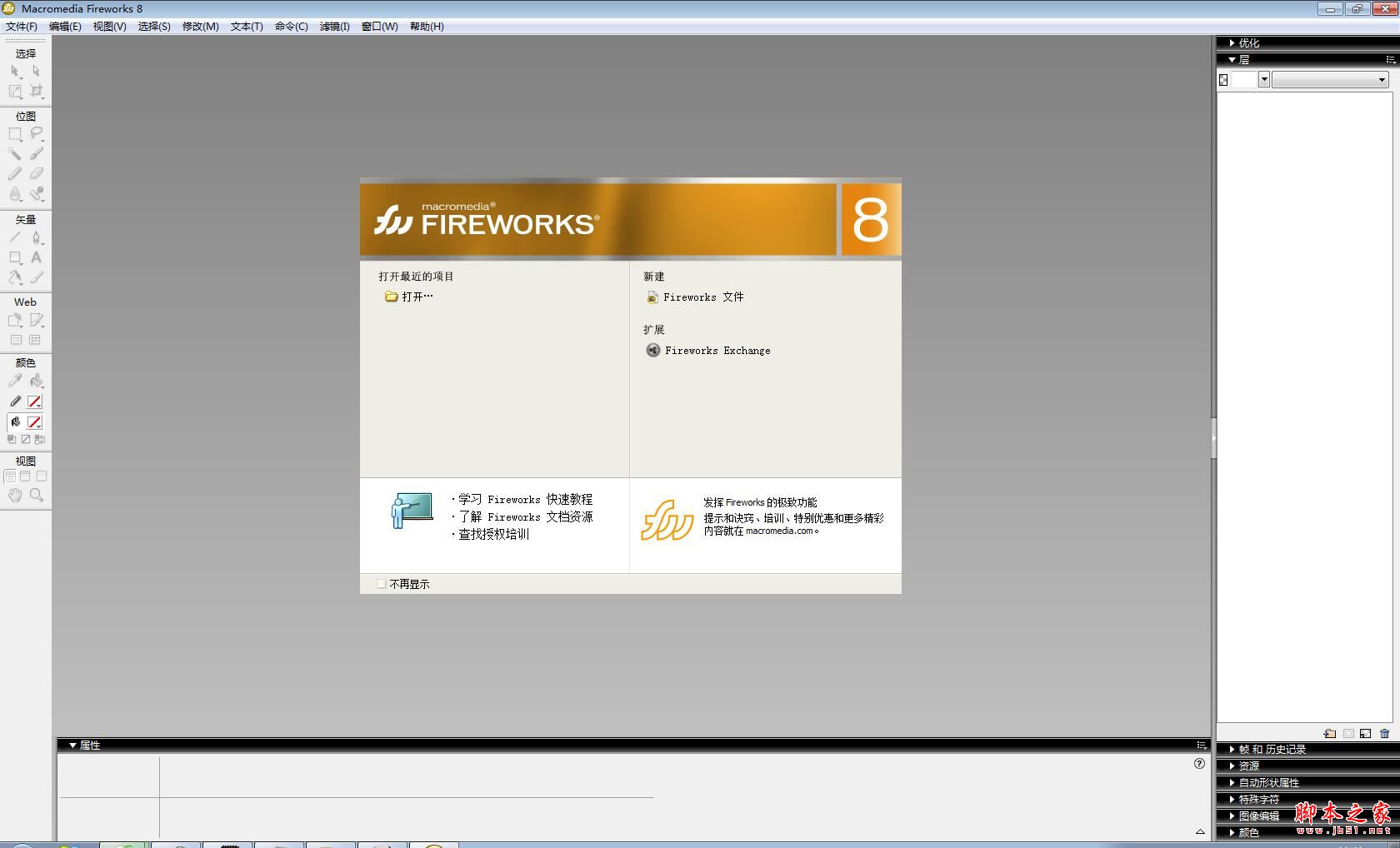Click 打开… to open a file

click(x=409, y=297)
